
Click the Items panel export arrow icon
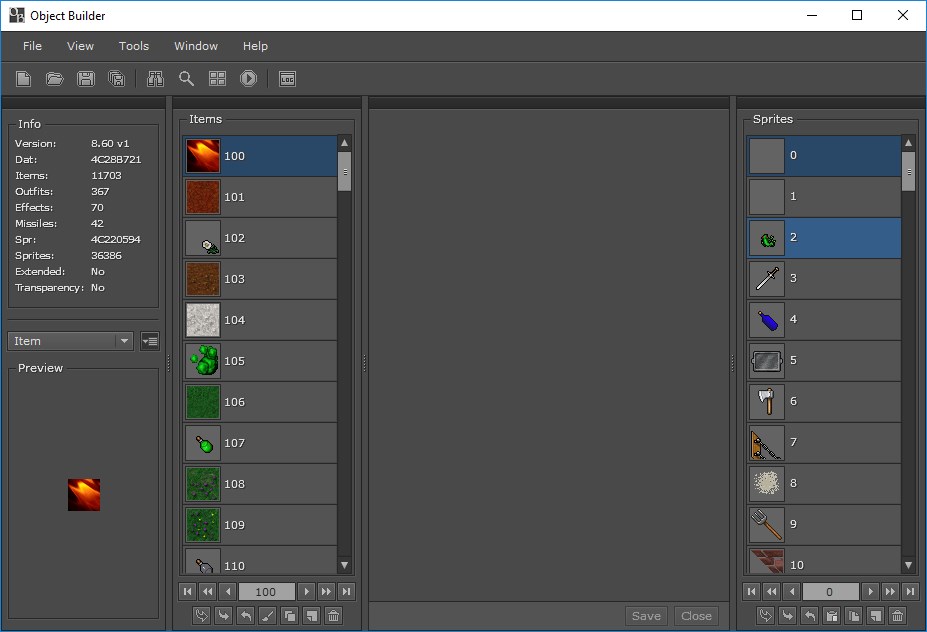[x=245, y=616]
